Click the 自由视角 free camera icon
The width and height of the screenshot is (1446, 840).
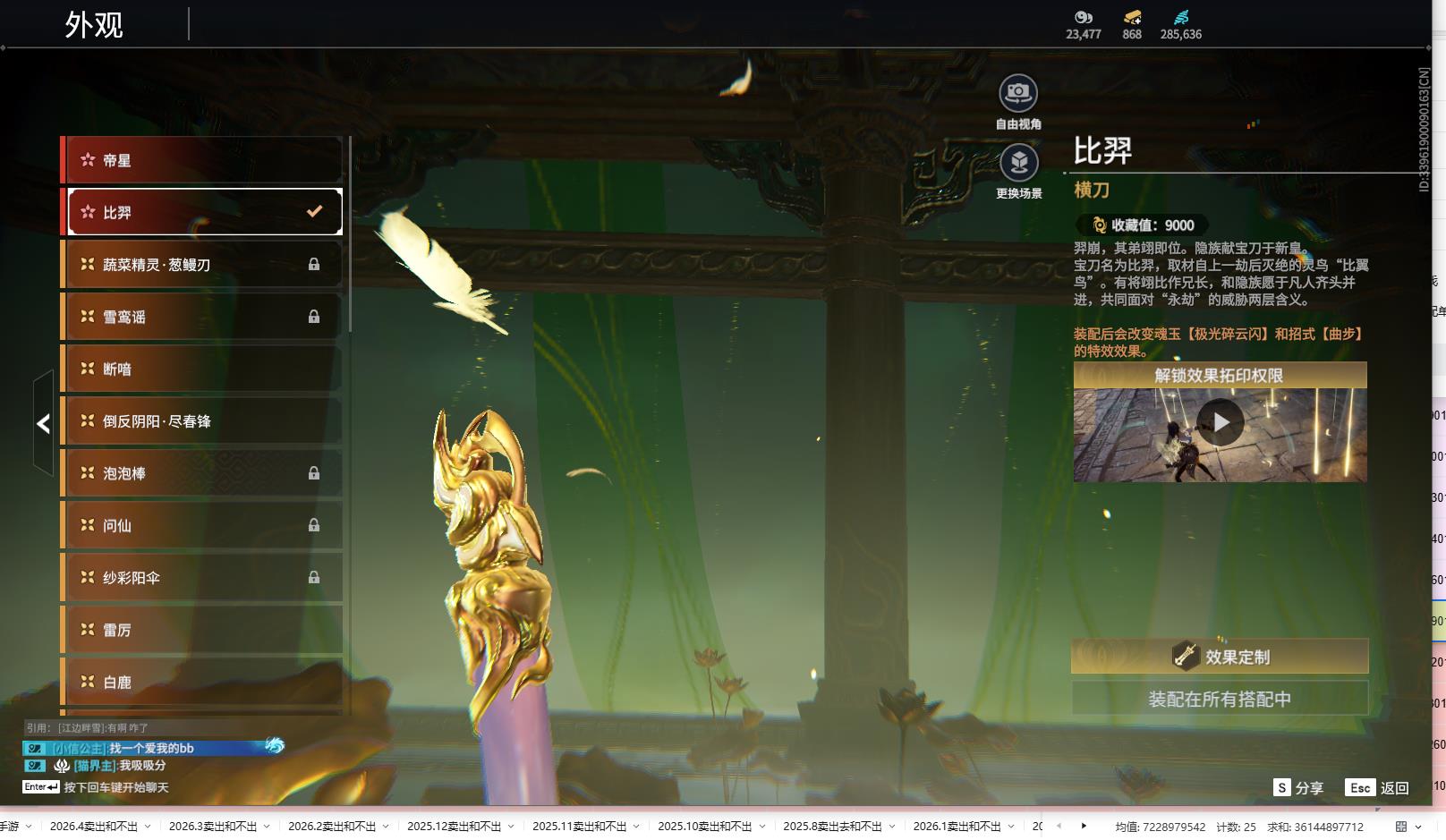coord(1017,92)
